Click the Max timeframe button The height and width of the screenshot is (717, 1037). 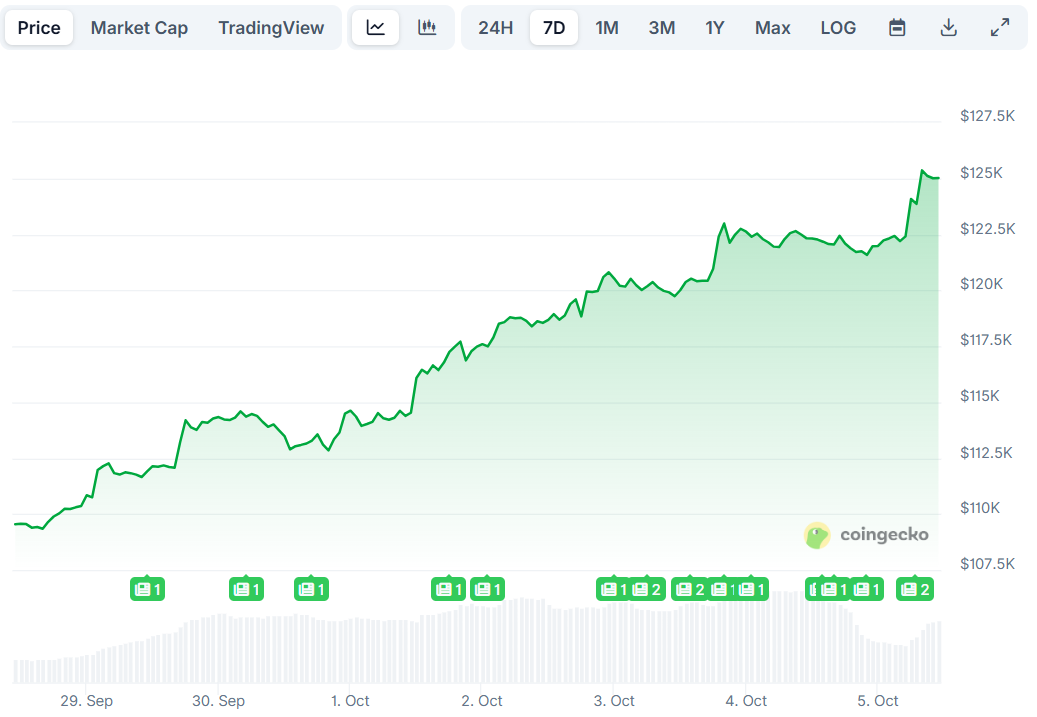(x=772, y=27)
